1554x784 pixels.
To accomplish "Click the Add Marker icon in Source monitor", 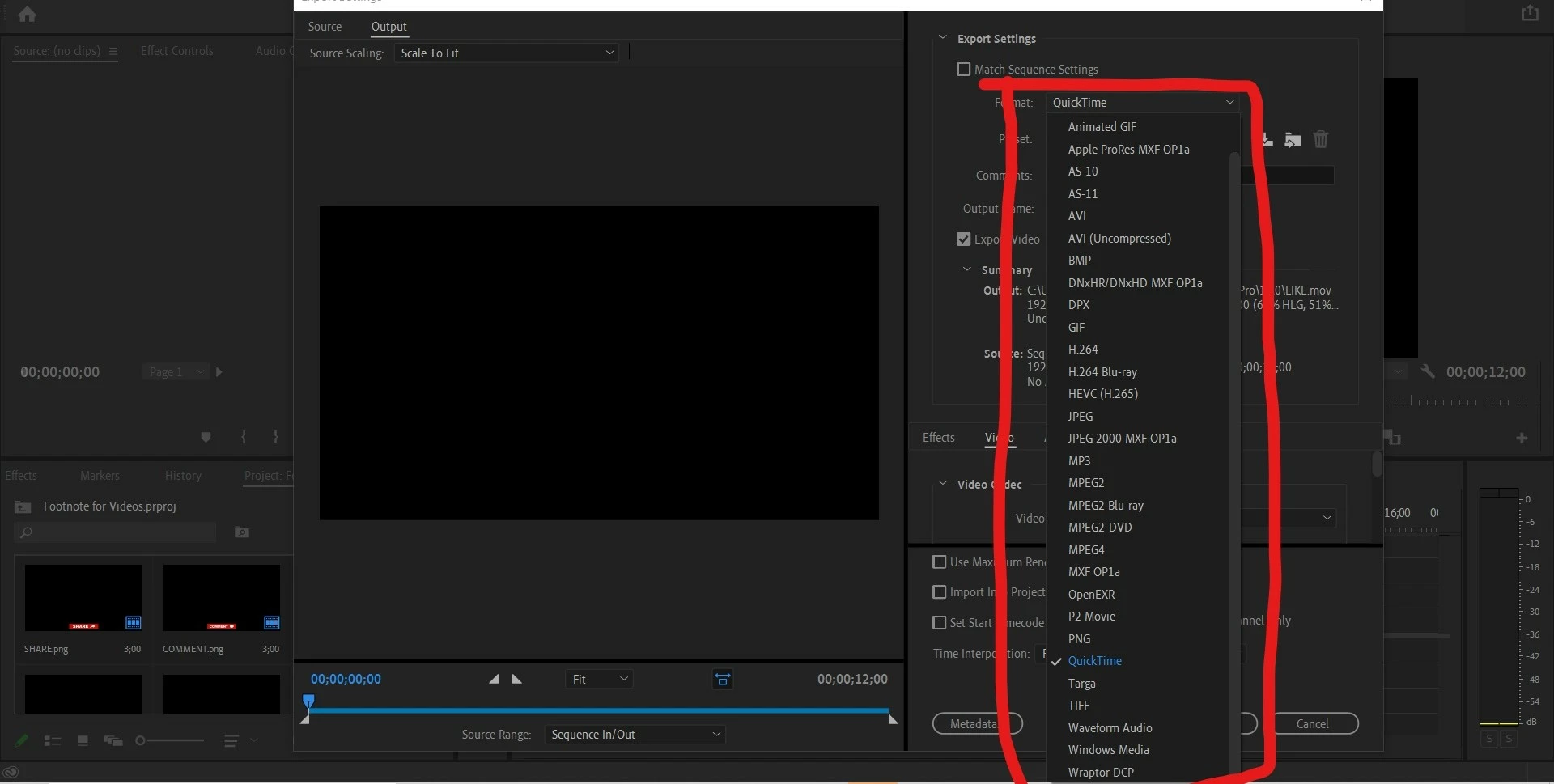I will (x=206, y=437).
